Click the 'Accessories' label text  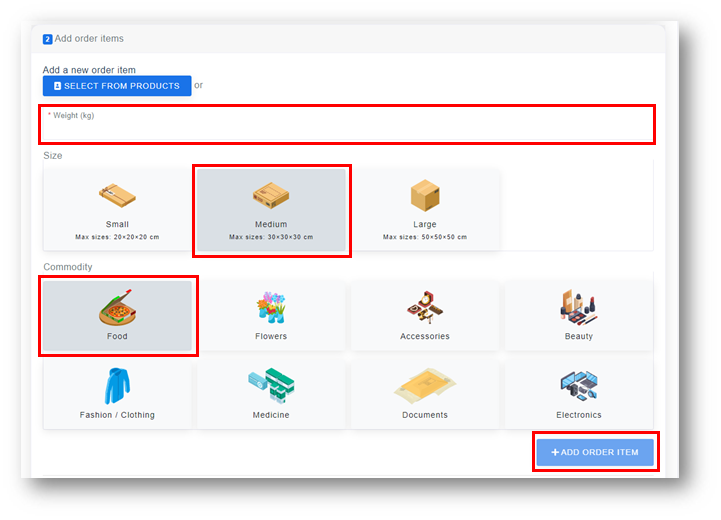click(x=425, y=336)
